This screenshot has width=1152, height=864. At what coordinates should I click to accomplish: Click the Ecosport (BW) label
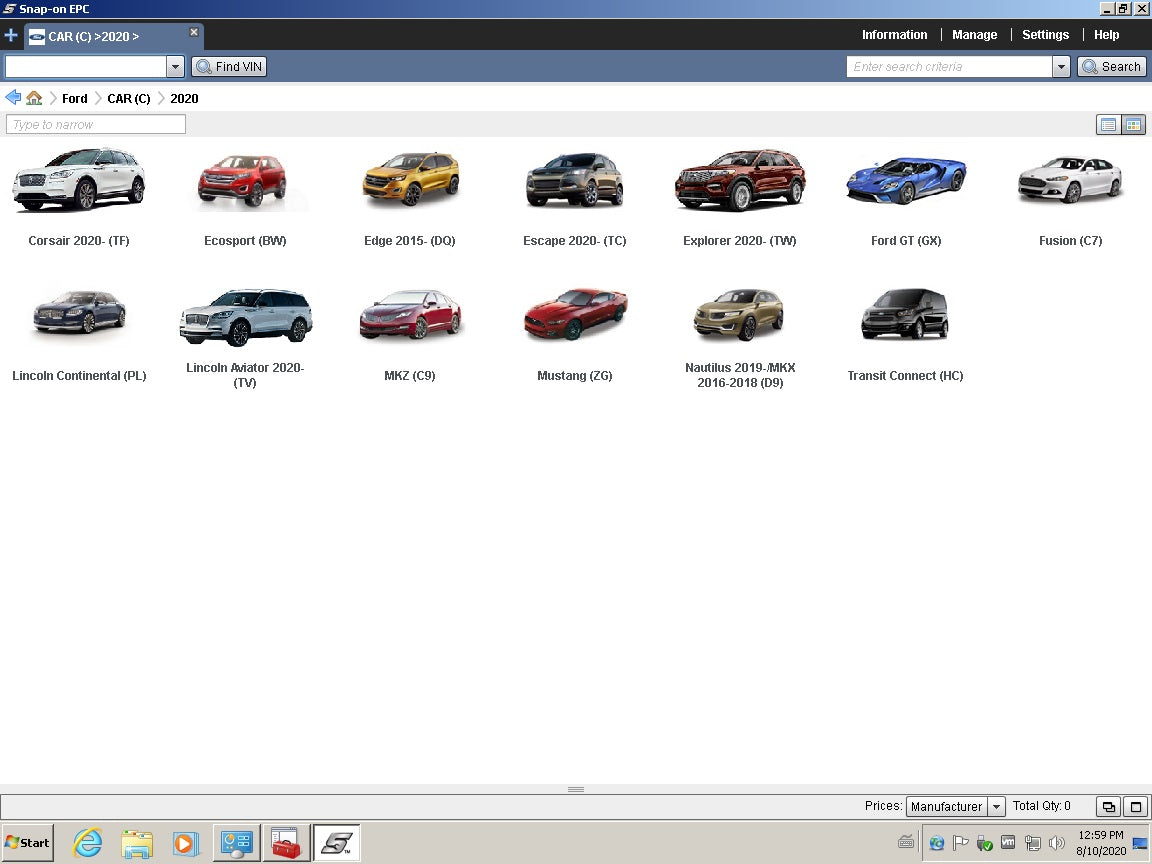245,241
